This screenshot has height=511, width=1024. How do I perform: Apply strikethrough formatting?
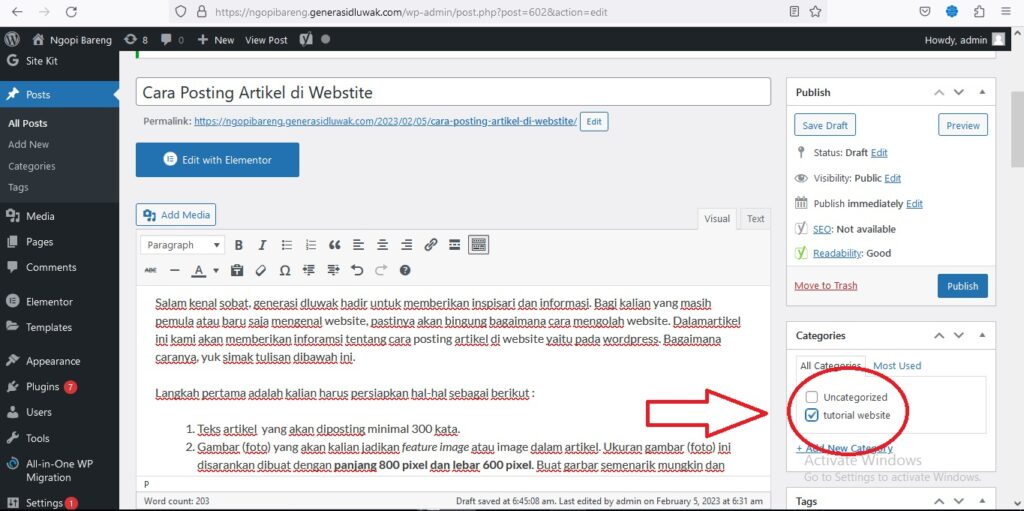click(x=151, y=270)
